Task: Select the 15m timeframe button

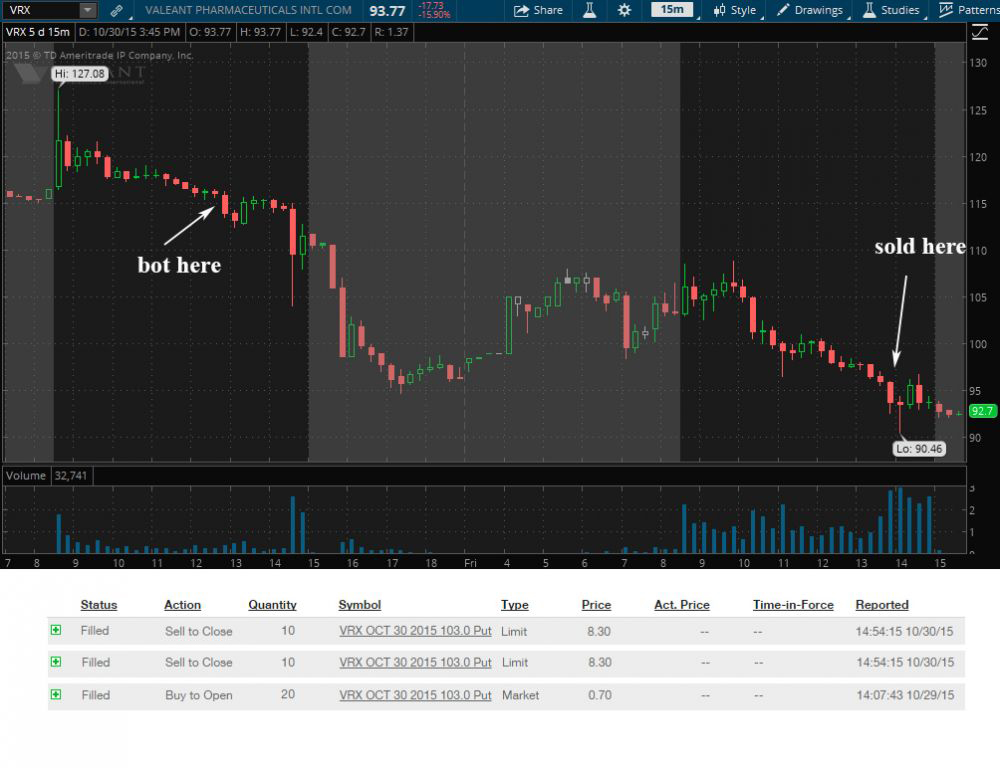Action: point(672,10)
